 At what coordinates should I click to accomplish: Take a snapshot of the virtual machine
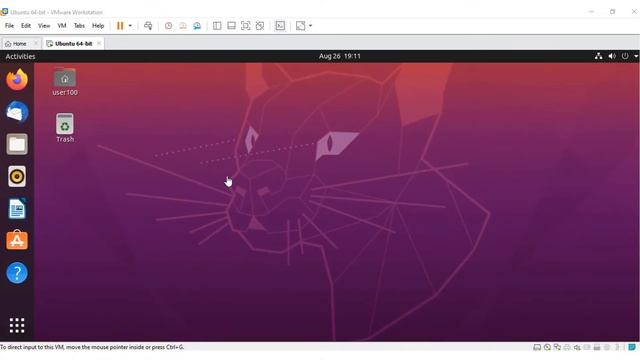[x=168, y=26]
